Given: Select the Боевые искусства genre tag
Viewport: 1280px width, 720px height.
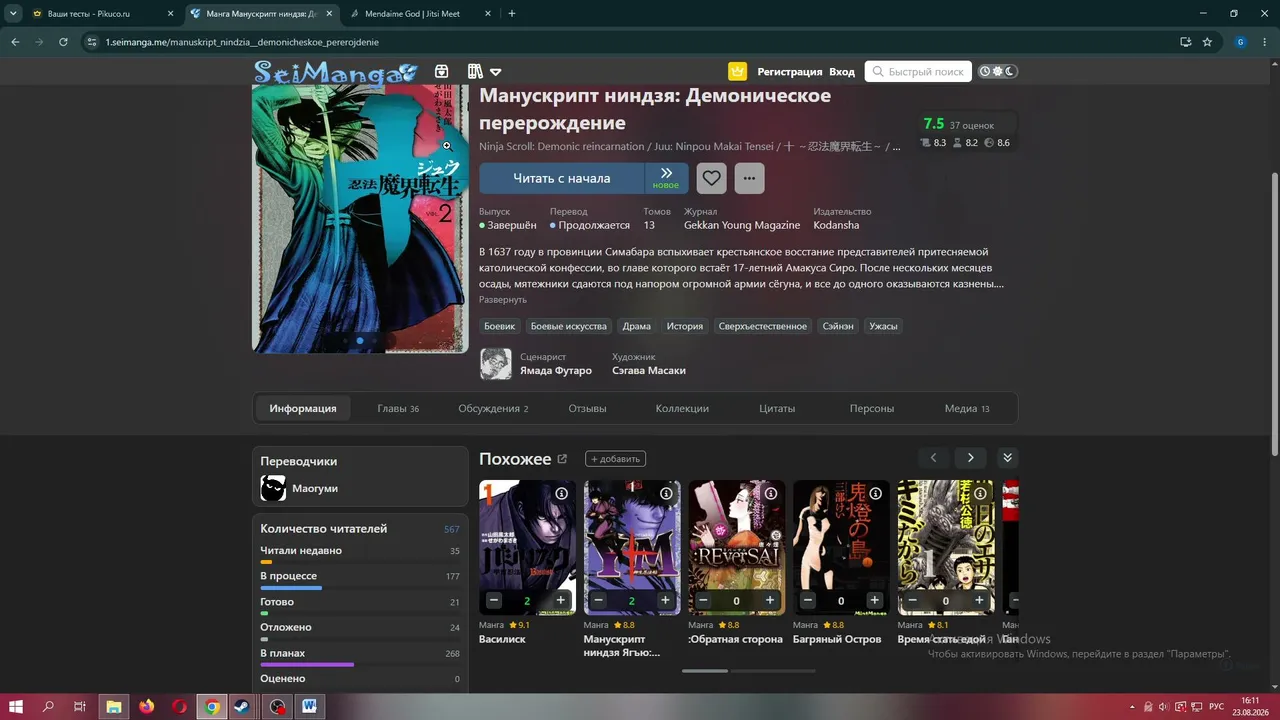Looking at the screenshot, I should point(568,326).
